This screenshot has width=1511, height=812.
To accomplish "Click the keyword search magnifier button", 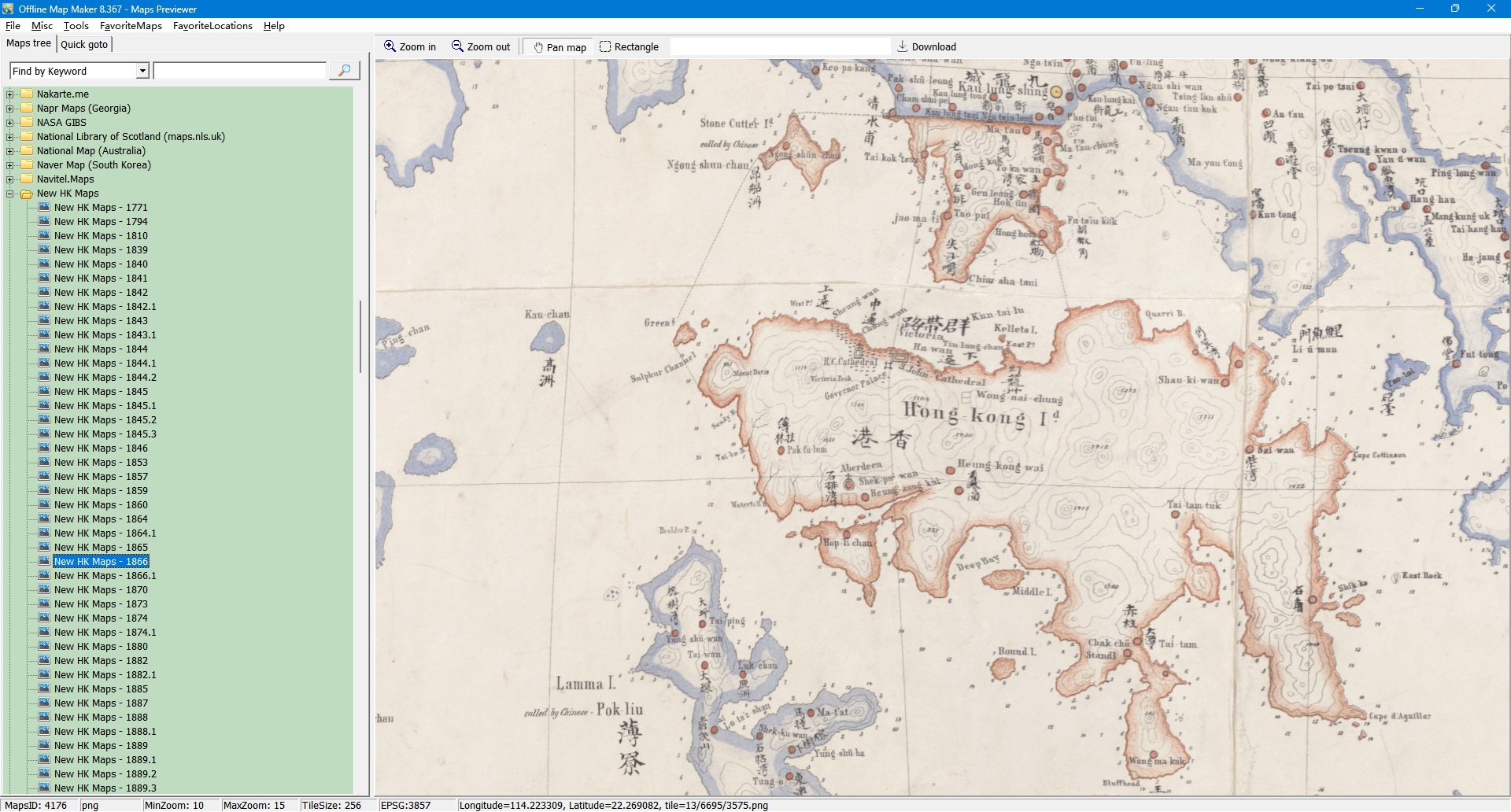I will coord(344,71).
